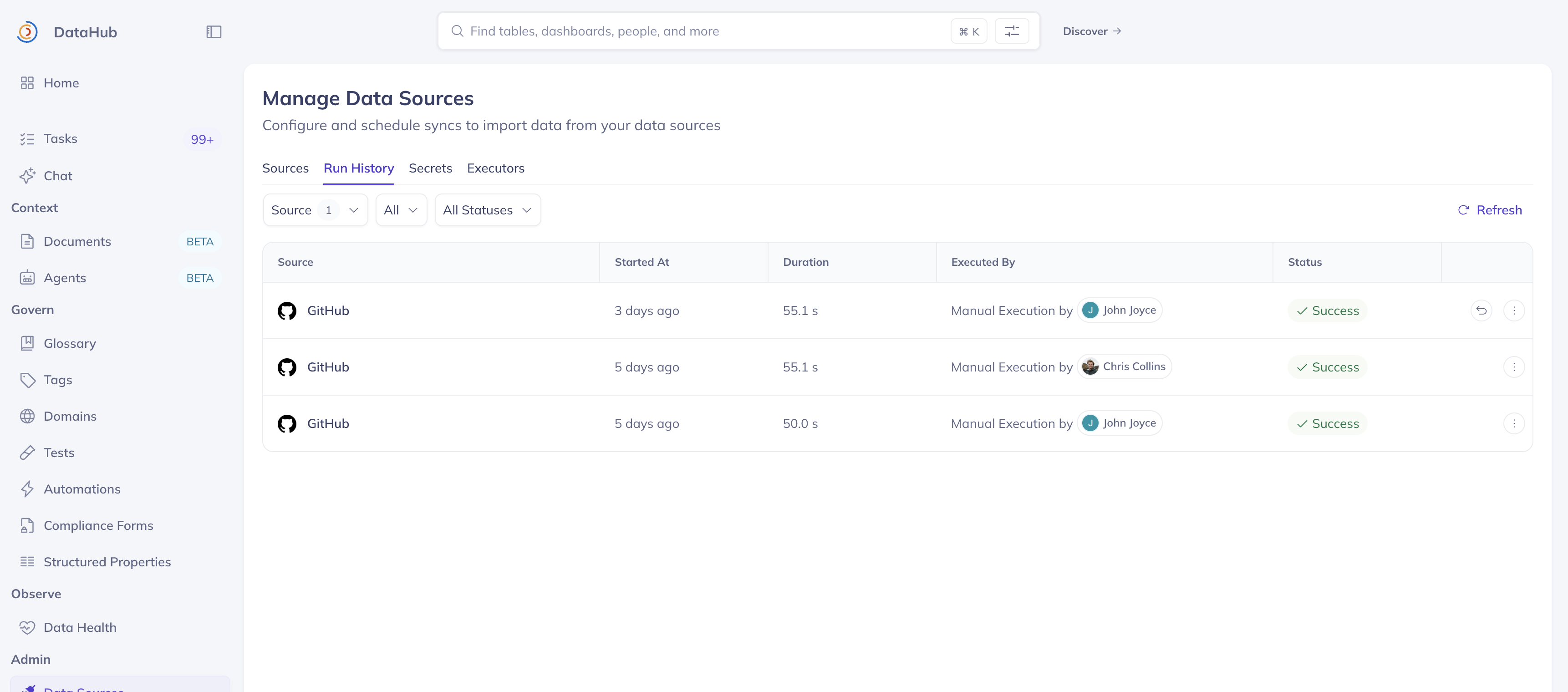Click the Chris Collins user chip
This screenshot has width=1568, height=692.
pos(1124,366)
